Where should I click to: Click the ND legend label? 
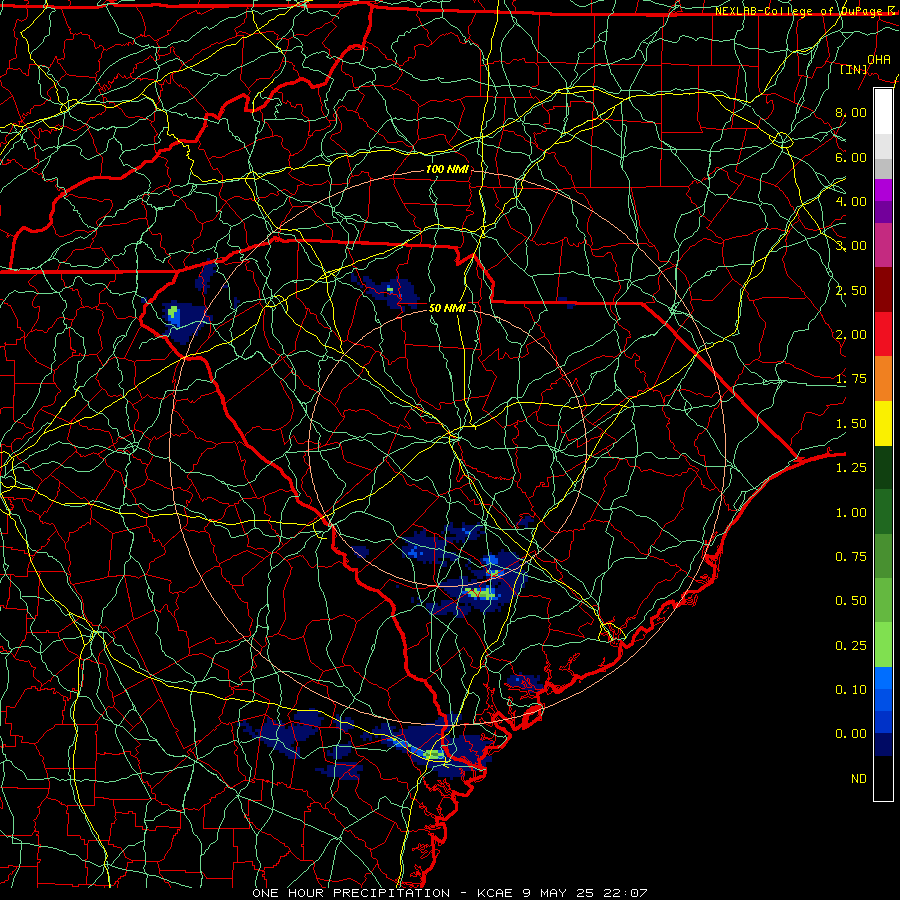click(x=859, y=779)
